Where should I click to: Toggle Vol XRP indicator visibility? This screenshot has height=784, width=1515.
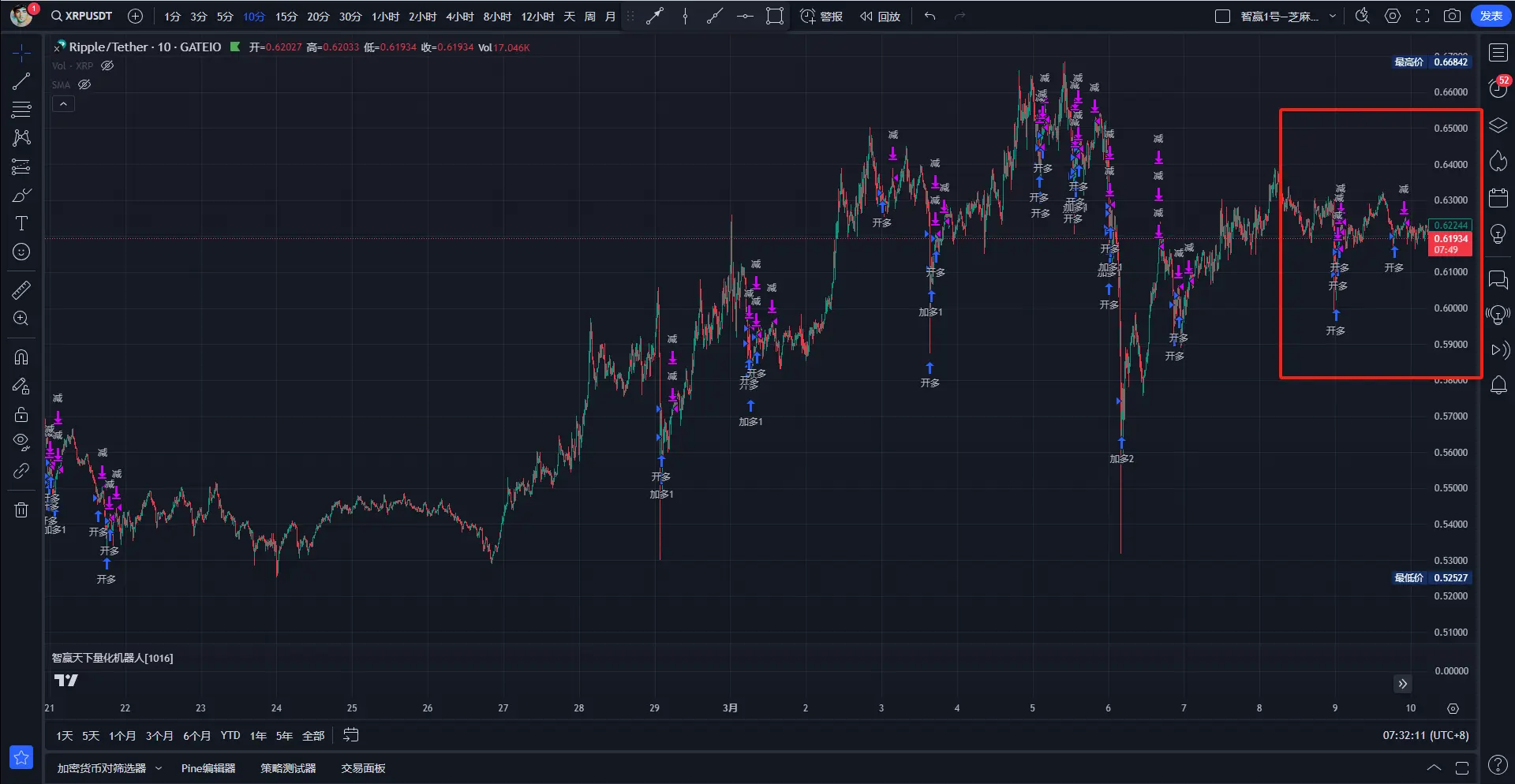point(108,65)
